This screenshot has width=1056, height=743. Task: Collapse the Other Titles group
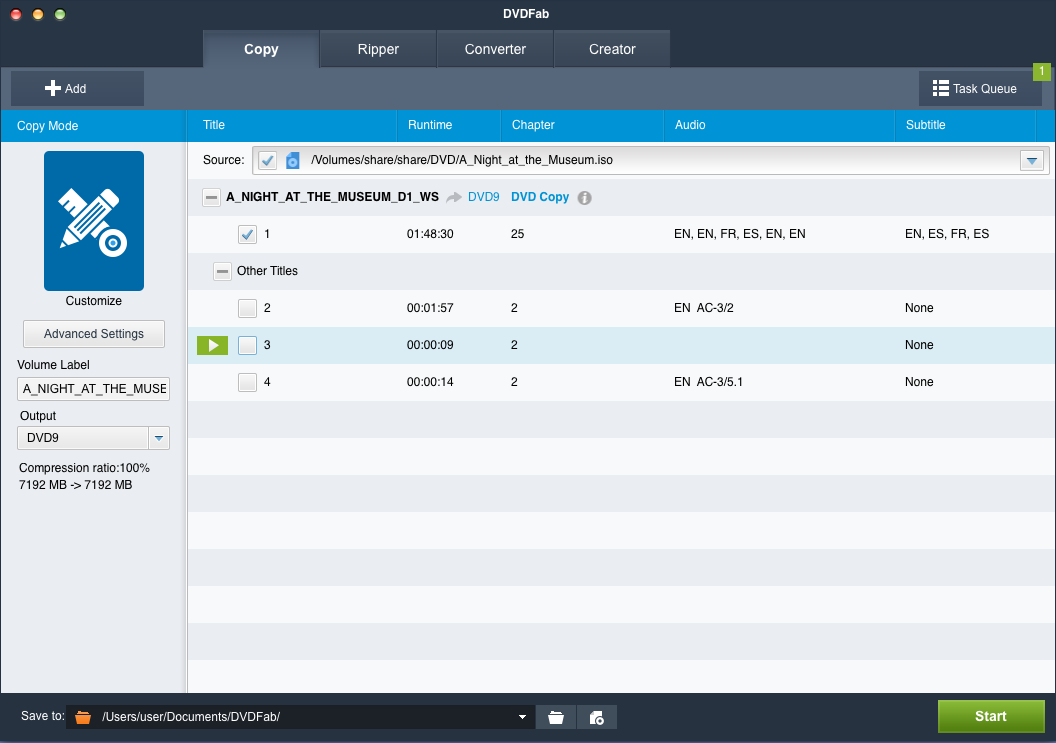pyautogui.click(x=222, y=271)
